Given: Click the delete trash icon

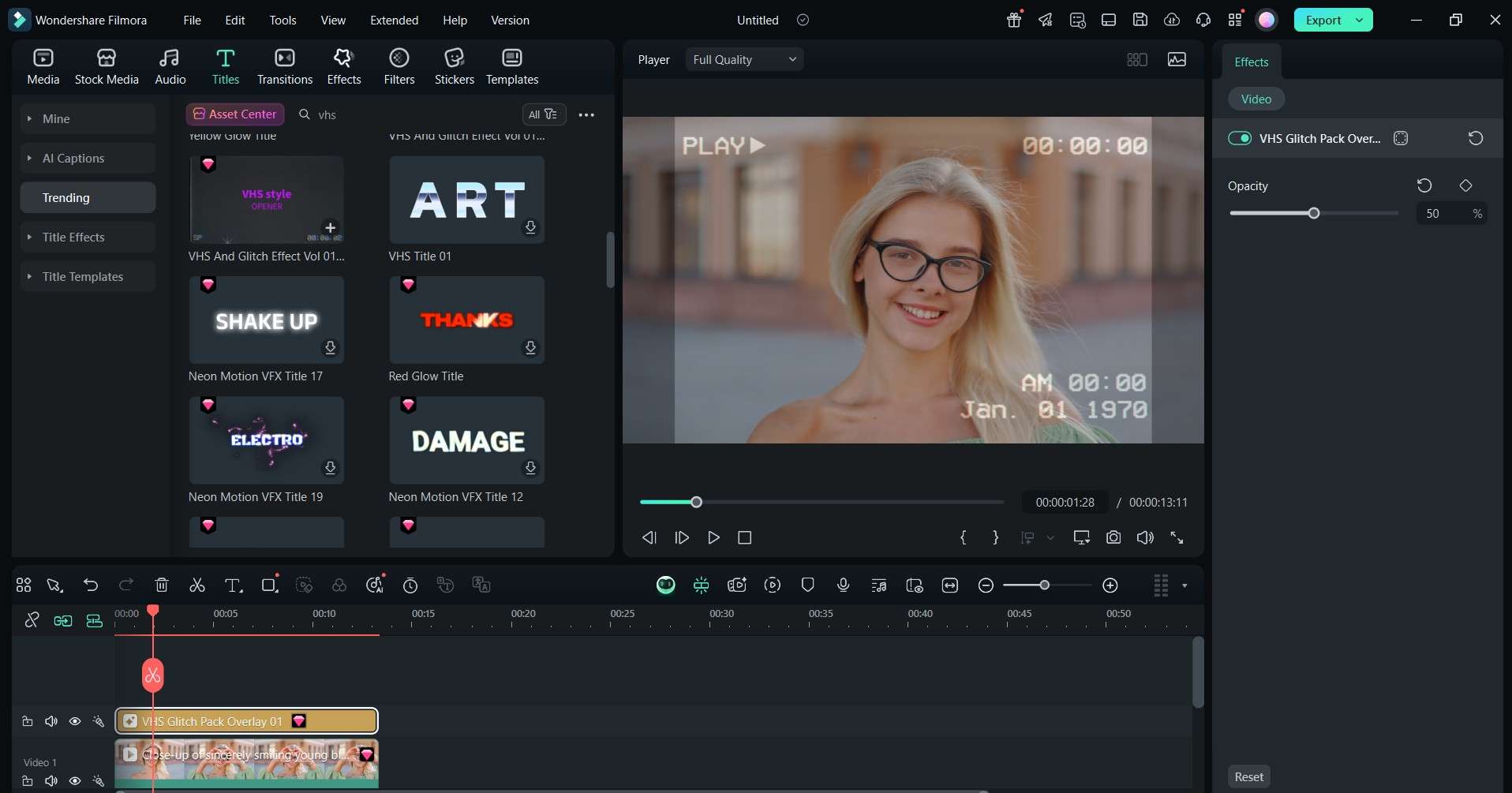Looking at the screenshot, I should [162, 585].
